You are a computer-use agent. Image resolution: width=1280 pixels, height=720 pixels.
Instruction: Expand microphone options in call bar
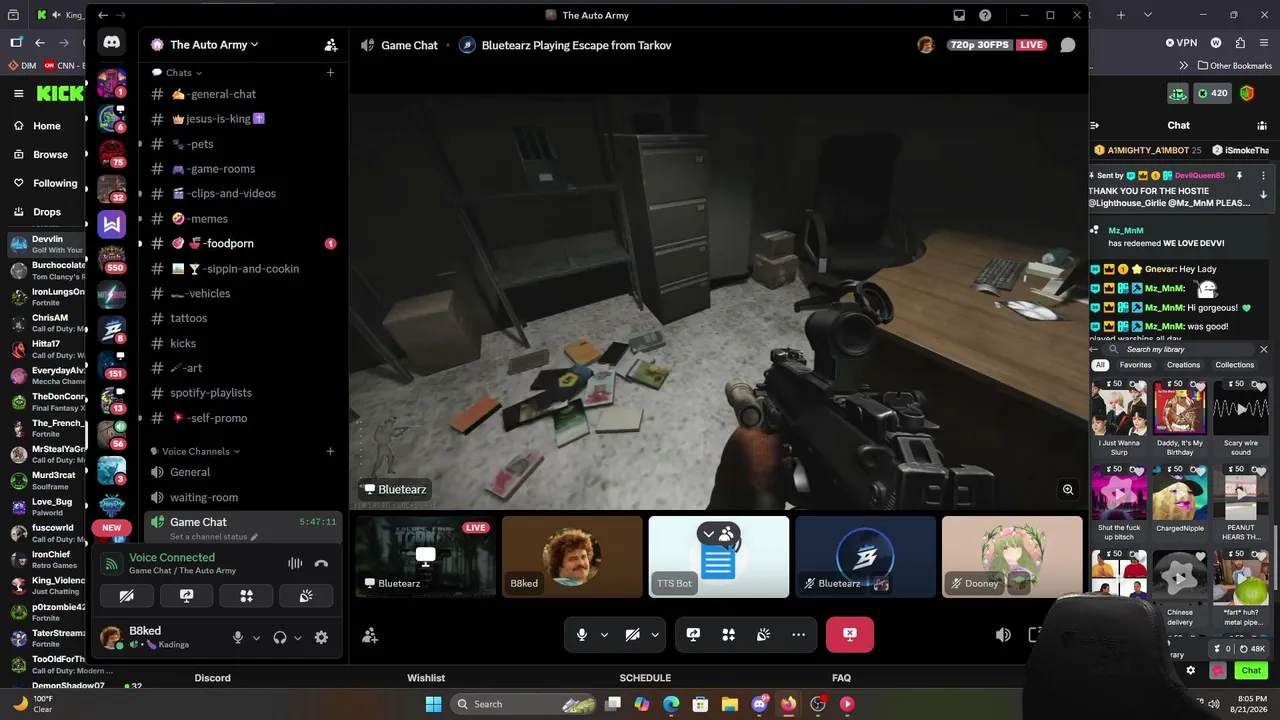(x=604, y=634)
